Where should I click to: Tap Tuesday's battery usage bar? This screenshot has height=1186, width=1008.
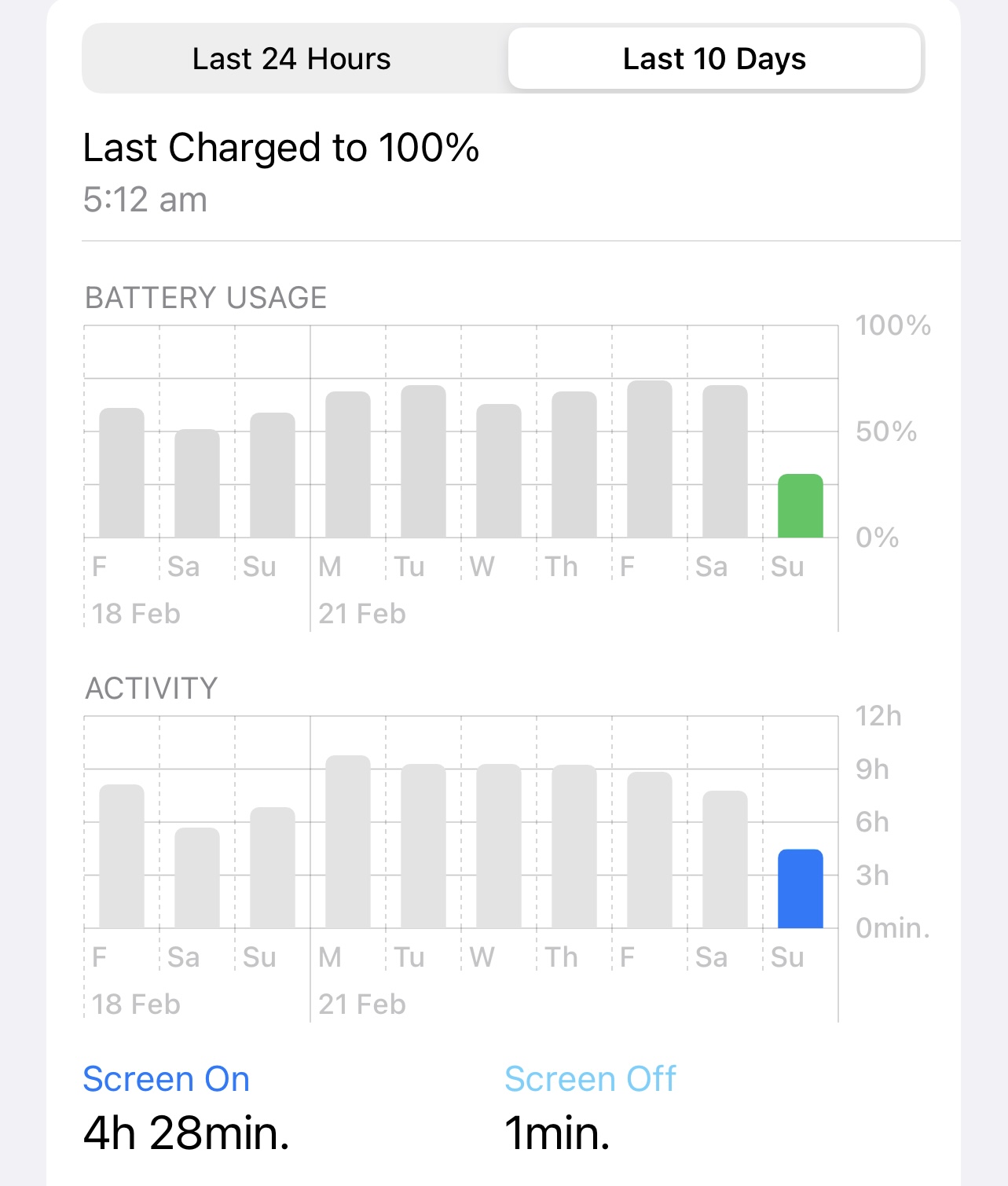coord(423,461)
